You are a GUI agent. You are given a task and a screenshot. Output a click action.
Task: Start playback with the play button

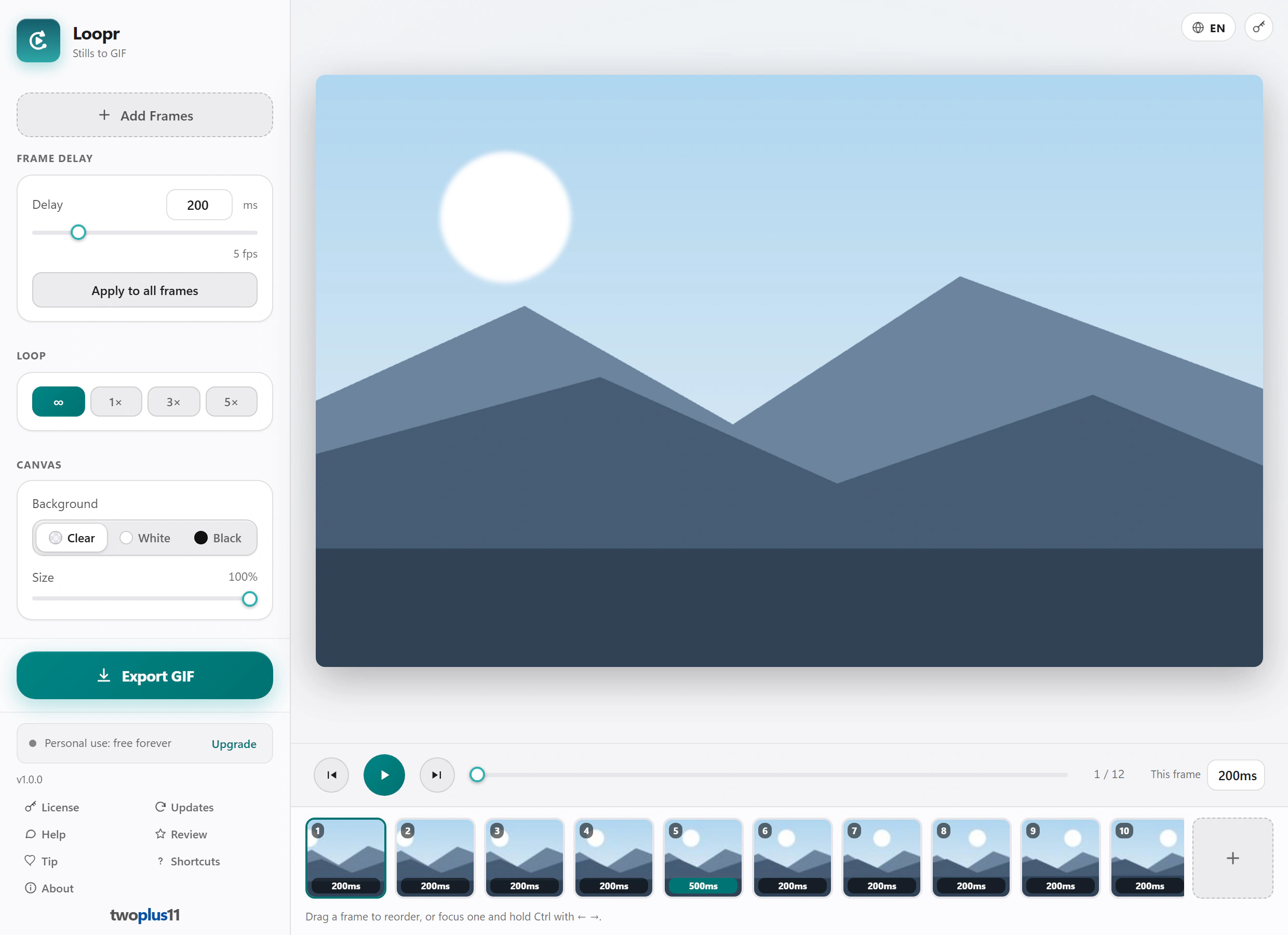(384, 775)
